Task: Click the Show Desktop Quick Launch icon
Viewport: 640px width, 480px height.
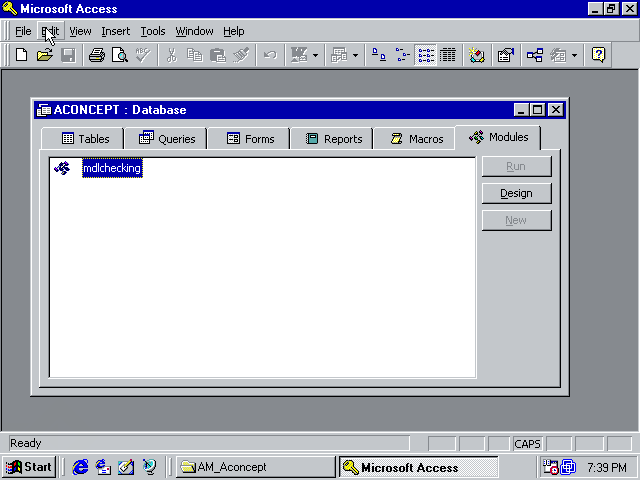Action: coord(126,467)
